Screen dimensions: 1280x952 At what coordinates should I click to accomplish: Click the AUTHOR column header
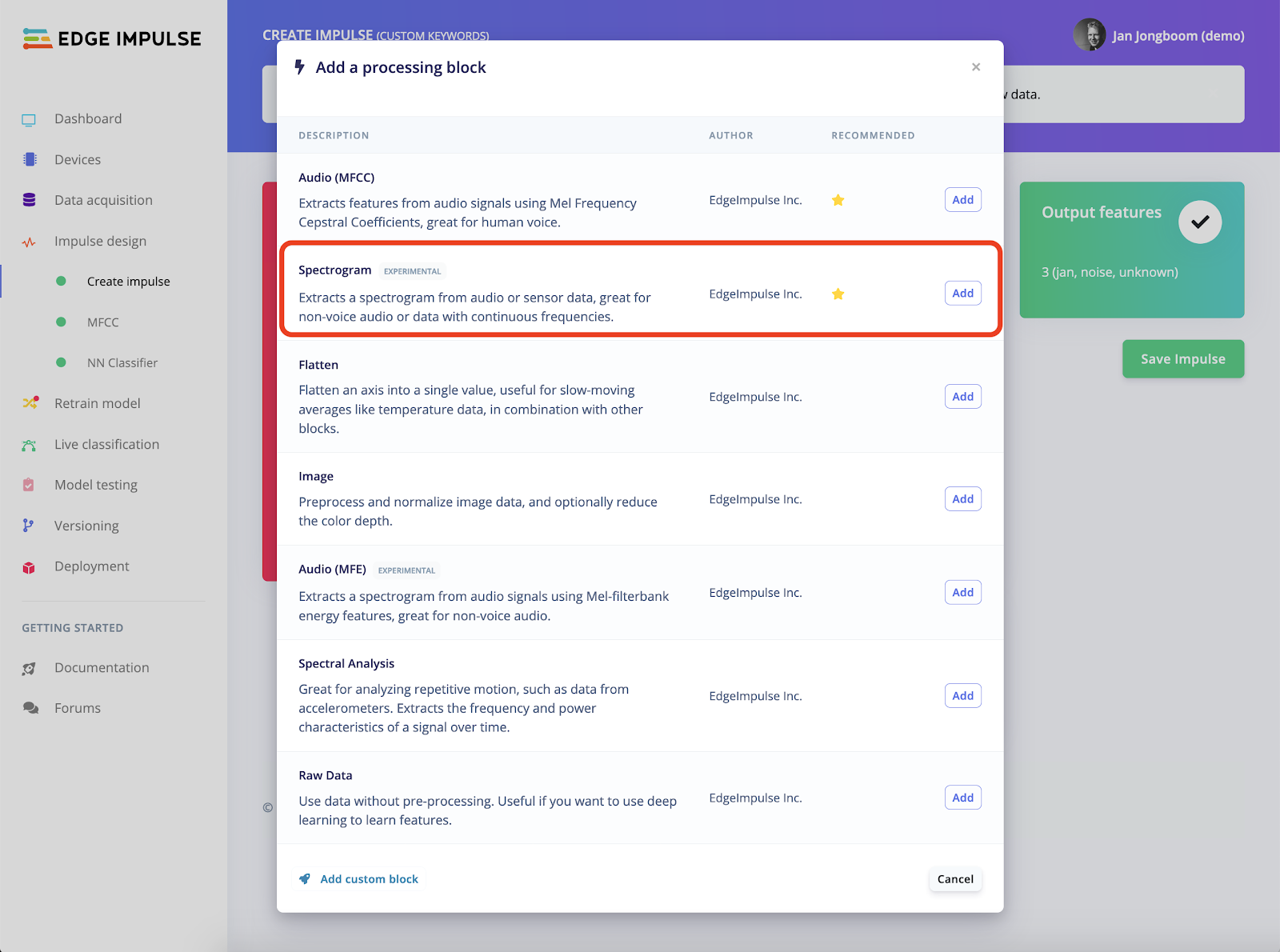click(x=731, y=135)
